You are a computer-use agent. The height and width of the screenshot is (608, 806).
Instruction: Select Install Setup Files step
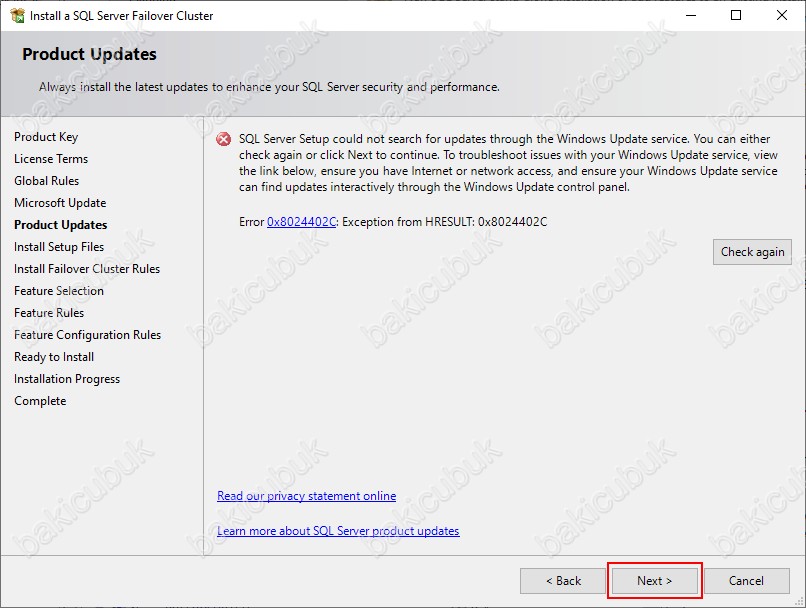59,247
